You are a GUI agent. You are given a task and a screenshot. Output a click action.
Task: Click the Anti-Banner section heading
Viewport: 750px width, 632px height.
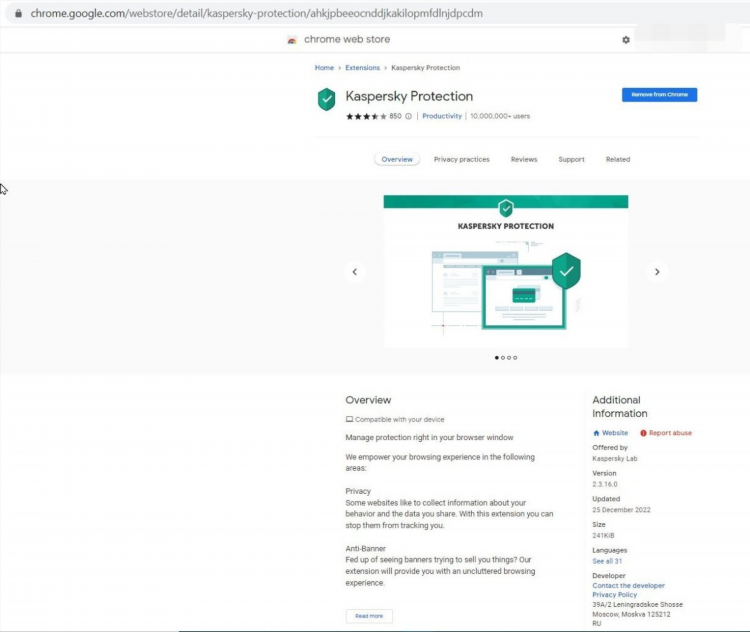point(365,549)
